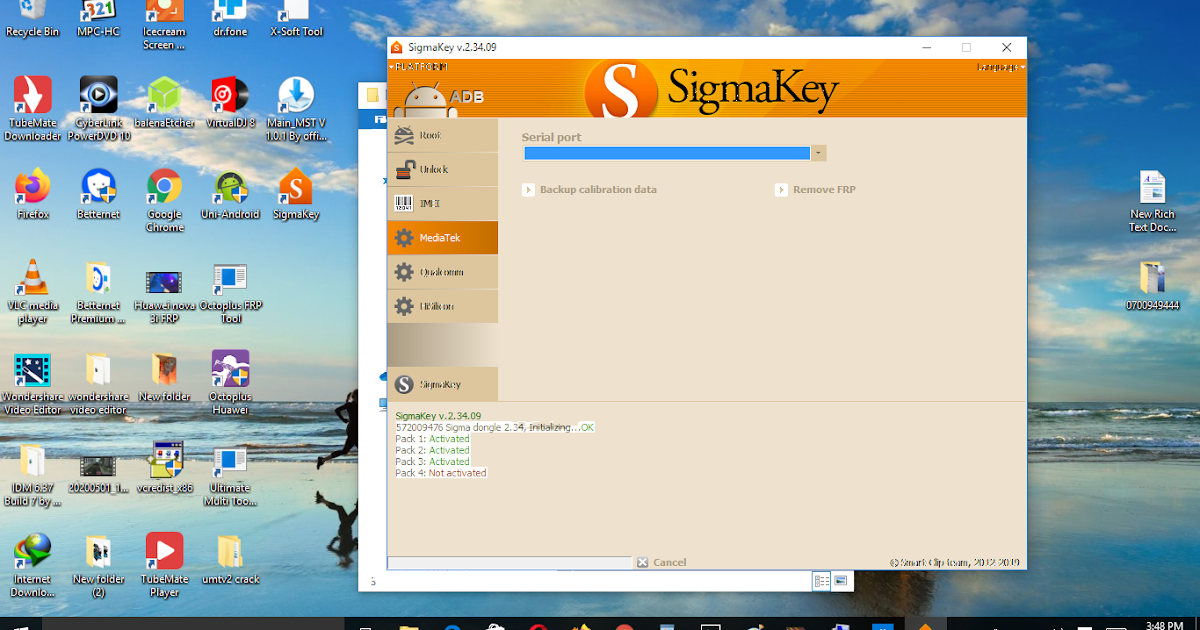Open the Betternet Premium folder

(98, 291)
